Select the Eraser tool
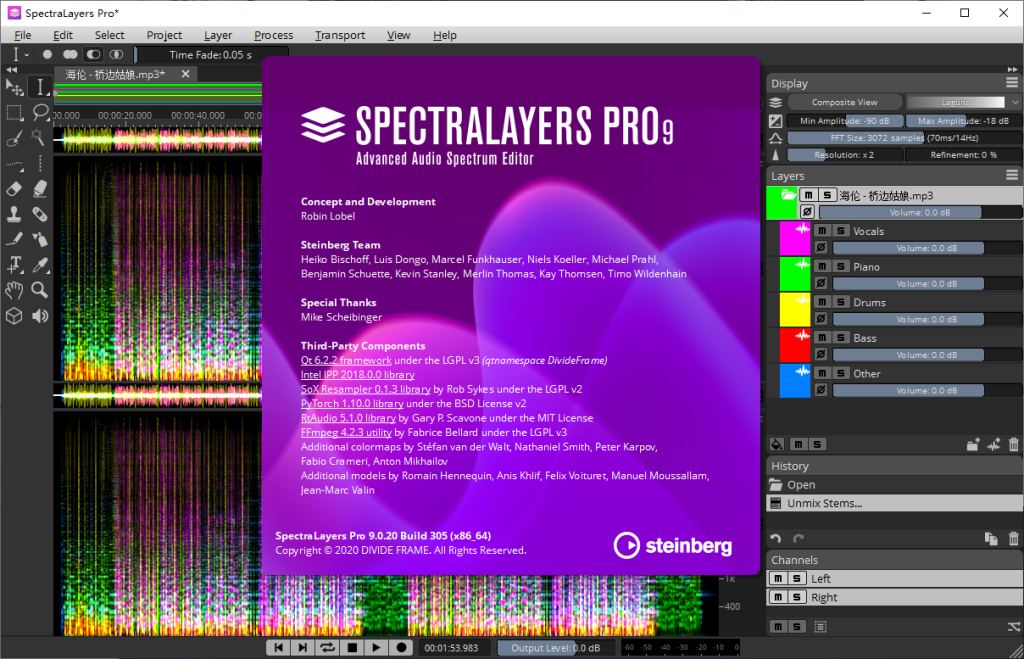Viewport: 1024px width, 659px height. coord(14,189)
